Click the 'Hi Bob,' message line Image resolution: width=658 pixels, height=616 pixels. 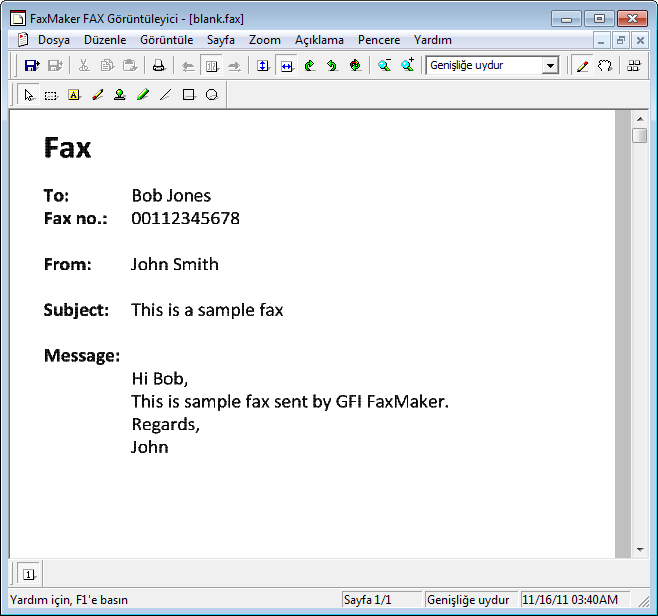pos(160,379)
